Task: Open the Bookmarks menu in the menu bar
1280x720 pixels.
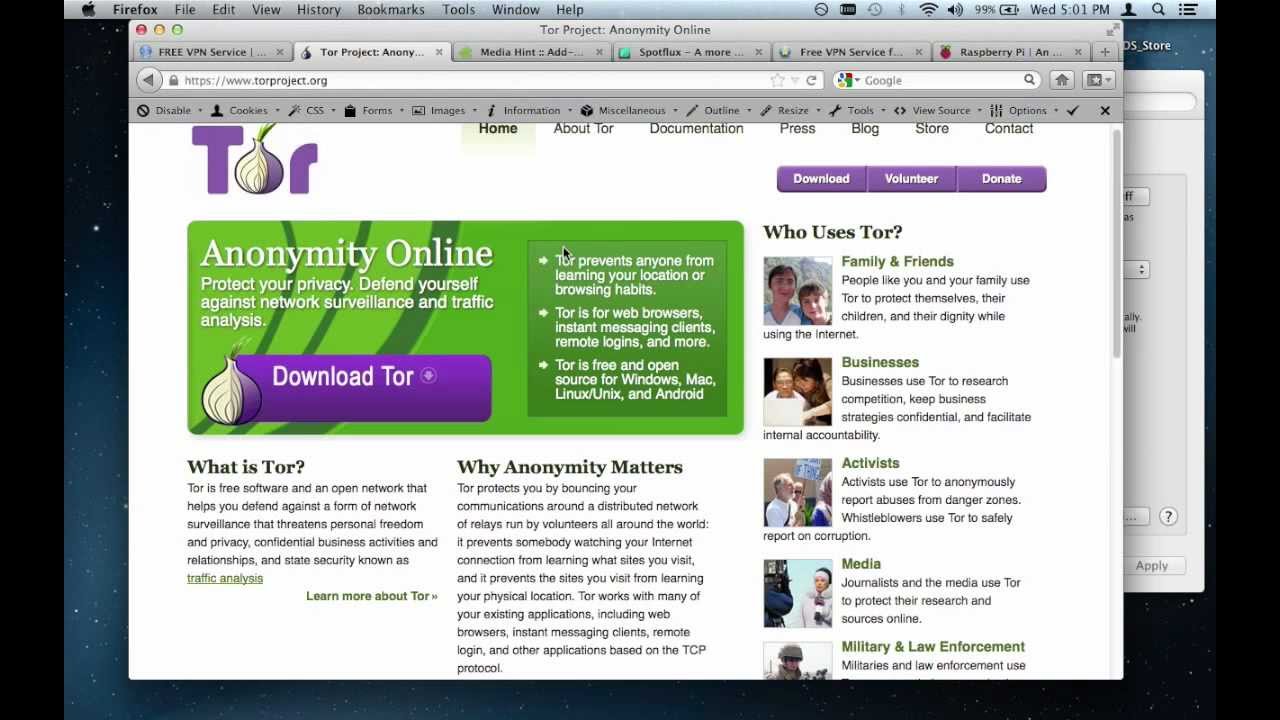Action: coord(389,10)
